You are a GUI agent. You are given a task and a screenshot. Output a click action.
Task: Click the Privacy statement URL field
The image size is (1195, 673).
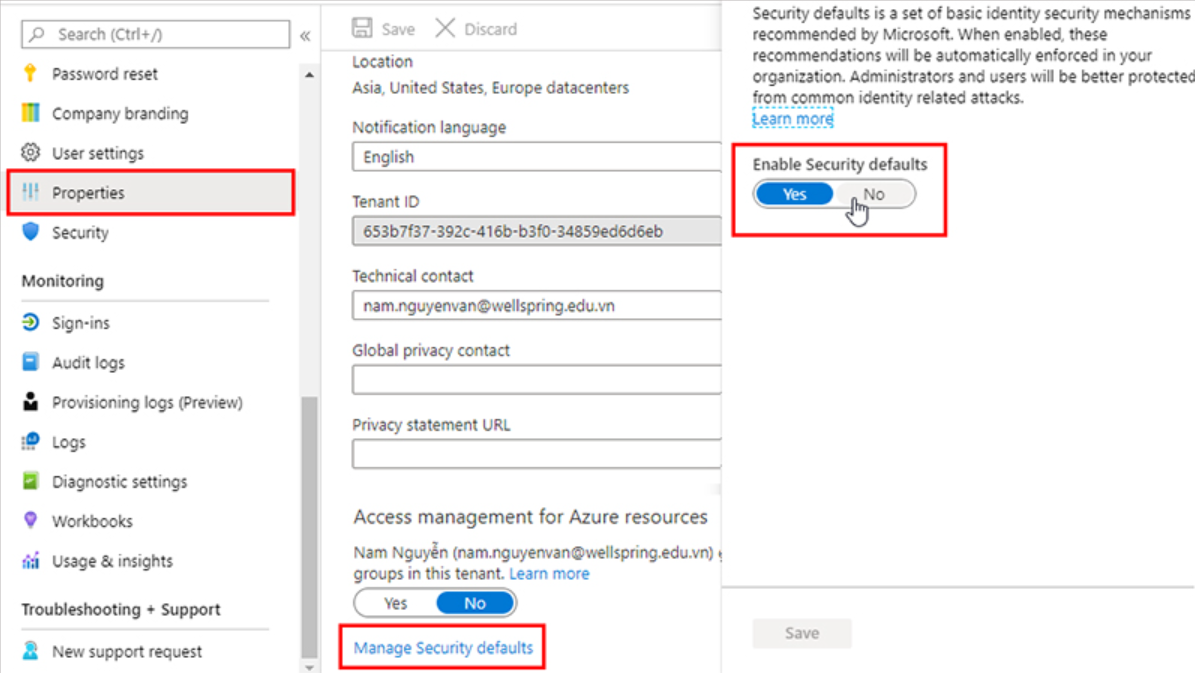click(537, 453)
